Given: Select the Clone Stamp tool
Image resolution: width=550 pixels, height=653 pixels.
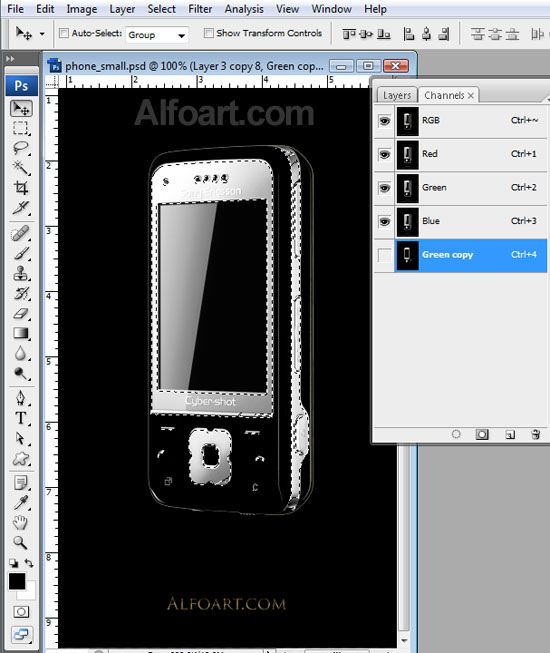Looking at the screenshot, I should coord(21,273).
